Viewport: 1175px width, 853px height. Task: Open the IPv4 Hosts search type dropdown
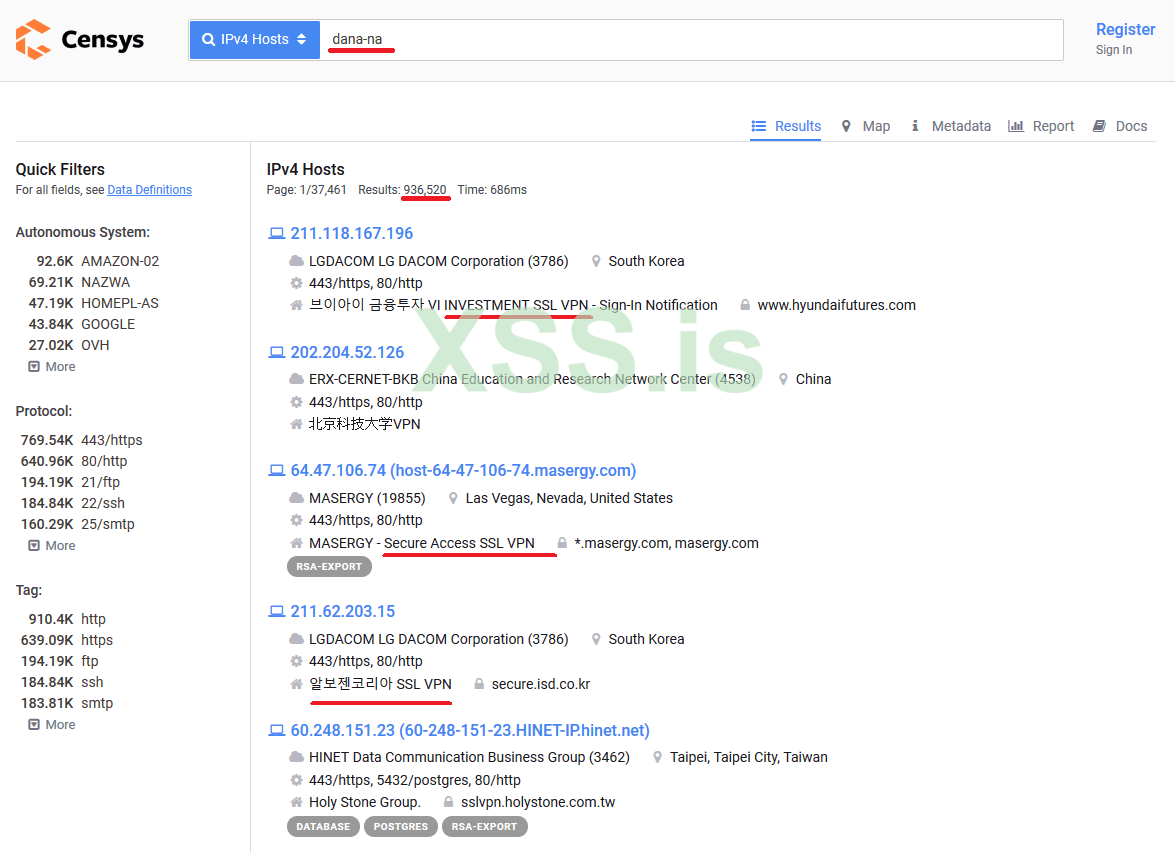298,39
